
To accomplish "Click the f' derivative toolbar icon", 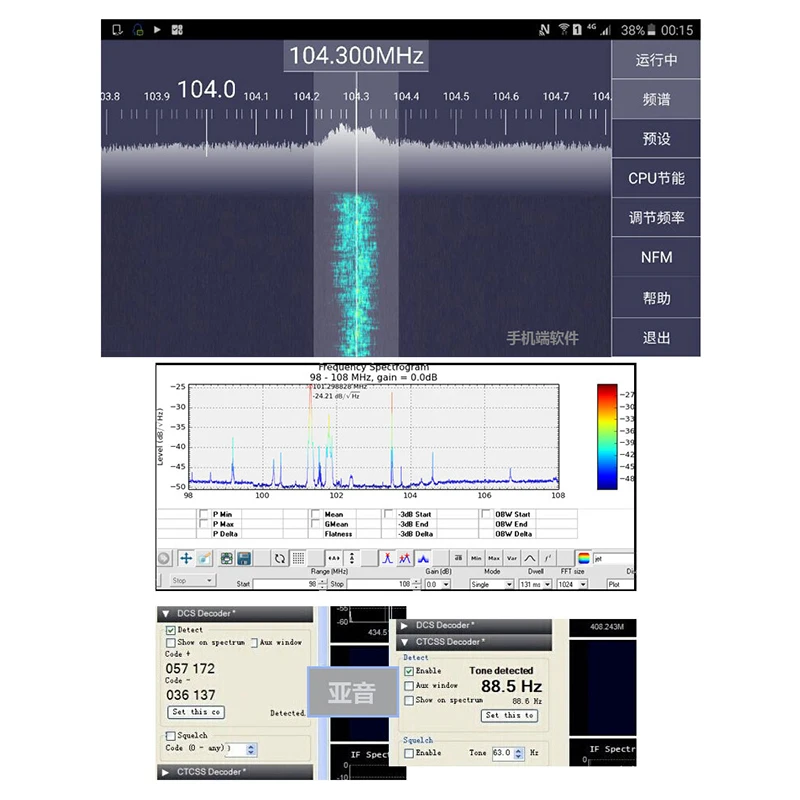I will coord(547,558).
